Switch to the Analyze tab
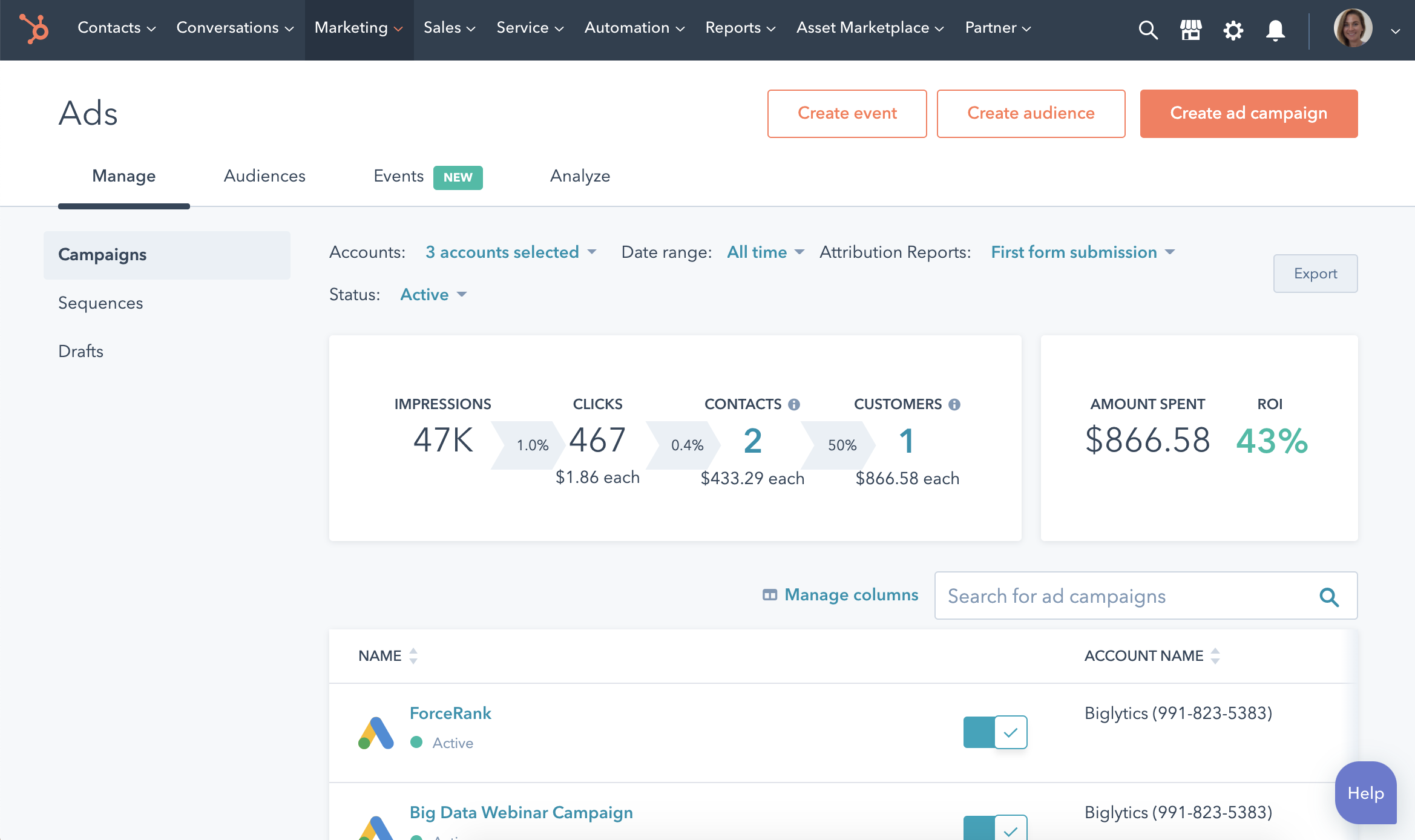Screen dimensions: 1415x840 (580, 175)
